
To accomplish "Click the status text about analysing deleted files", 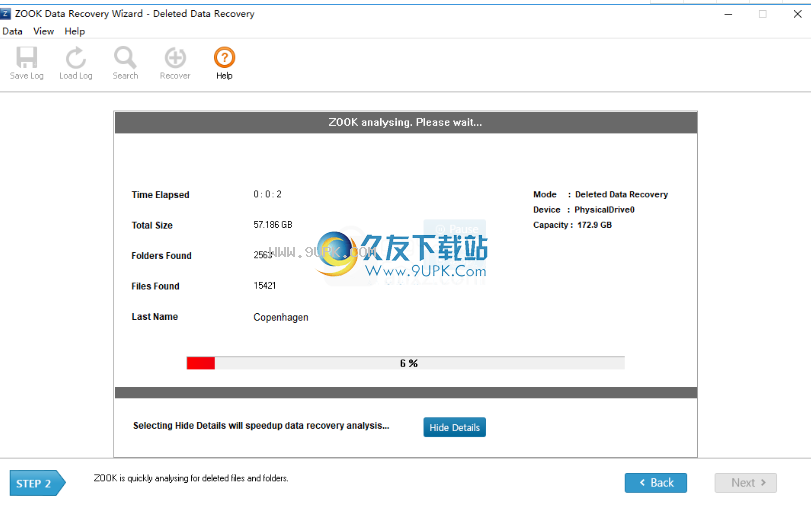I will pyautogui.click(x=191, y=478).
